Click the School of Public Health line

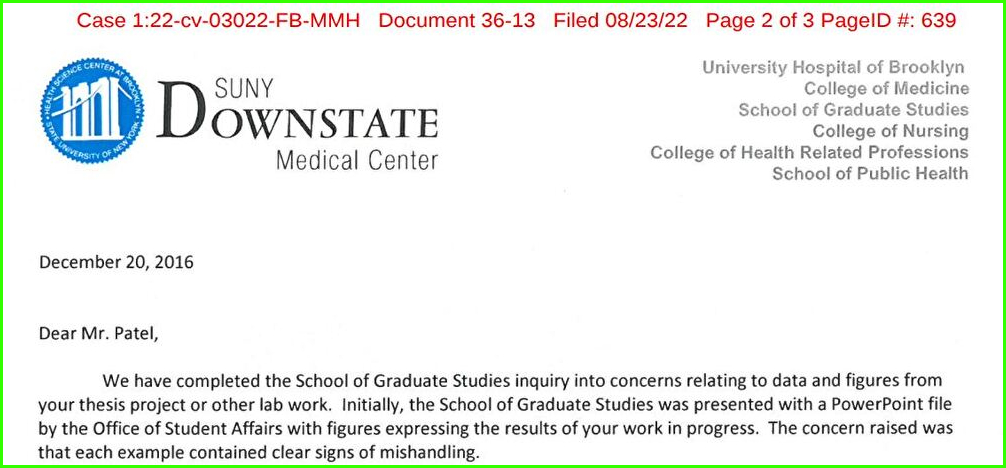pyautogui.click(x=870, y=173)
